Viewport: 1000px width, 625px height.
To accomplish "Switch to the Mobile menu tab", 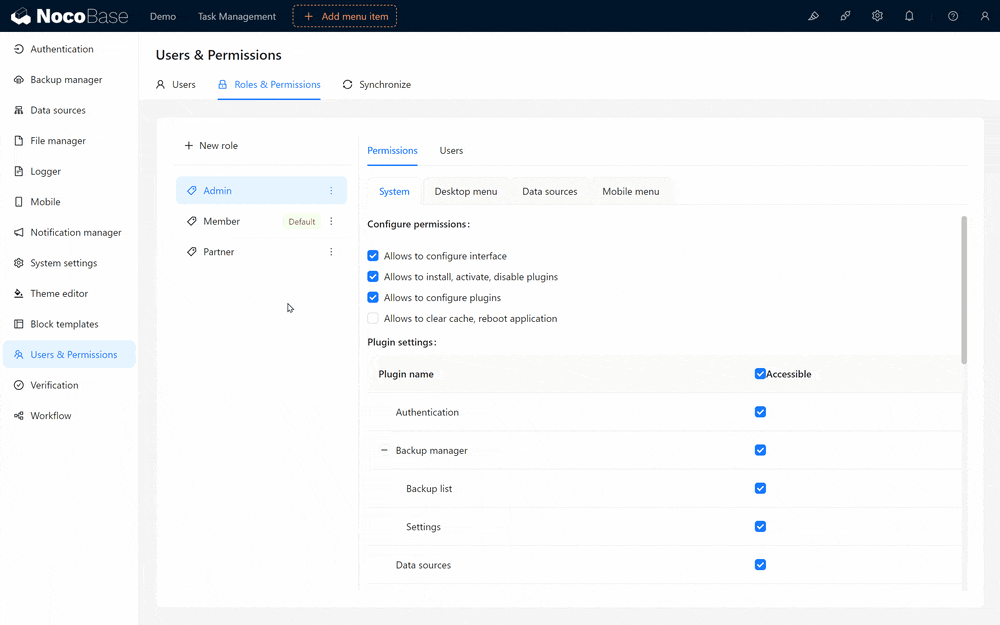I will point(631,191).
